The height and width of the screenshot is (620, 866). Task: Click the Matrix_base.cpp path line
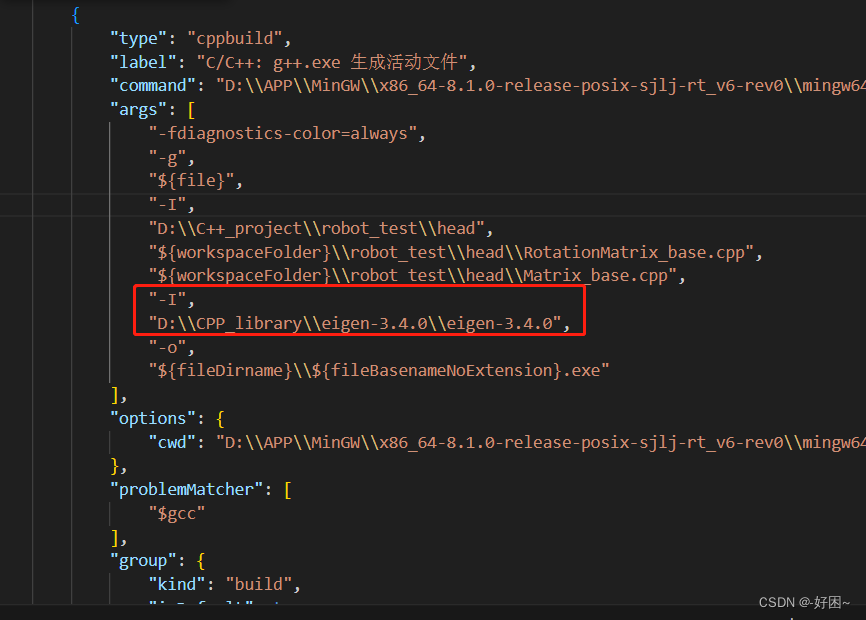[x=417, y=275]
